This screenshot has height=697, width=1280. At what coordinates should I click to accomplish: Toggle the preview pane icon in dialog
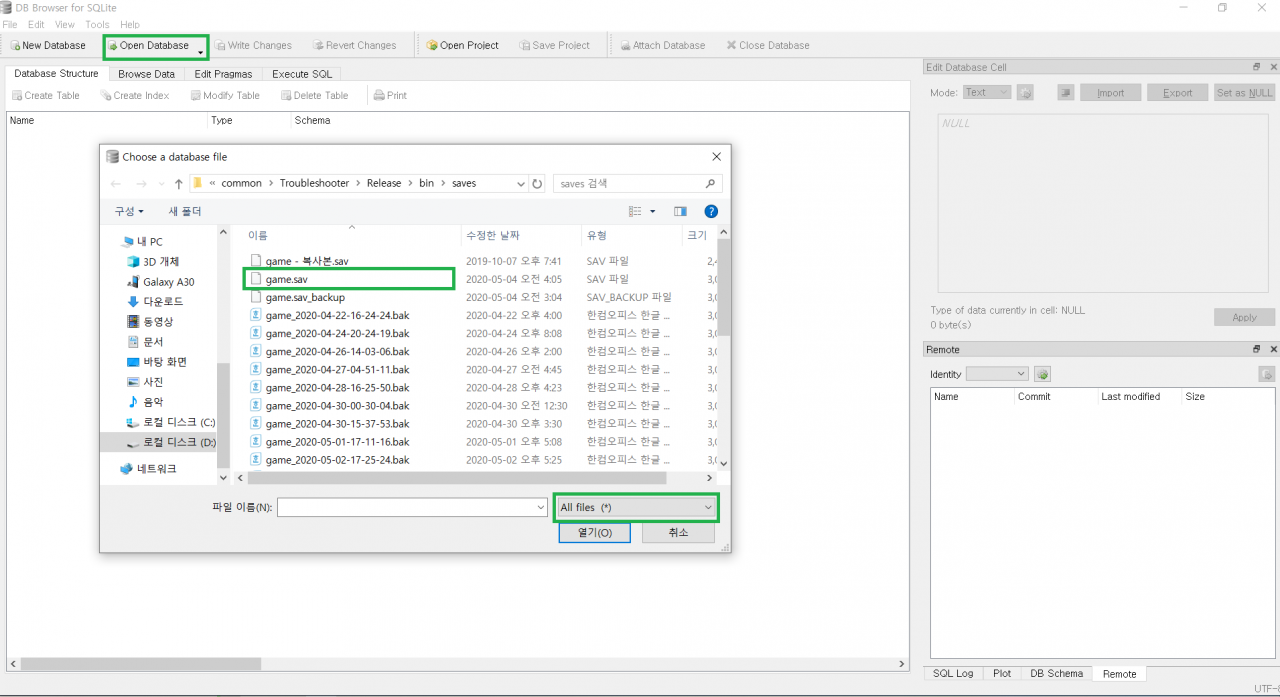click(680, 212)
